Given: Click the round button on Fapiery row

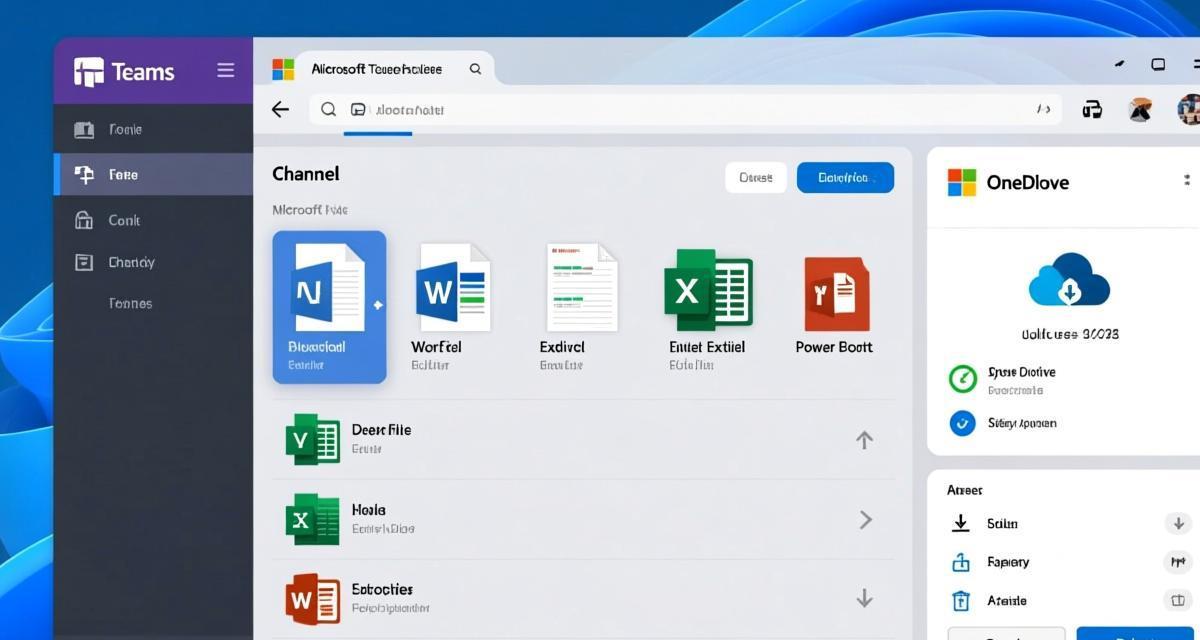Looking at the screenshot, I should pos(1178,562).
